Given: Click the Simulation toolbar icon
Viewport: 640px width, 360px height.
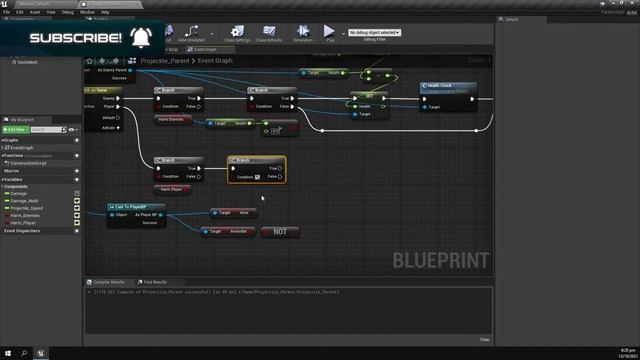Looking at the screenshot, I should tap(303, 33).
